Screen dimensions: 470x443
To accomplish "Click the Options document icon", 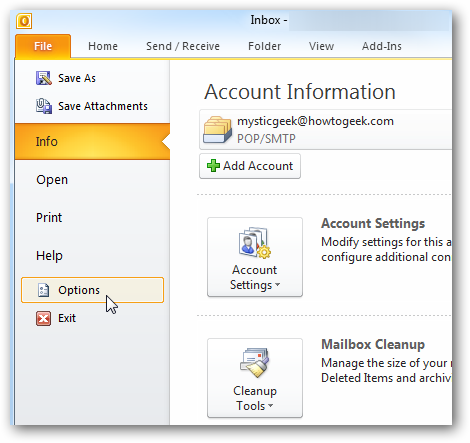I will [43, 290].
